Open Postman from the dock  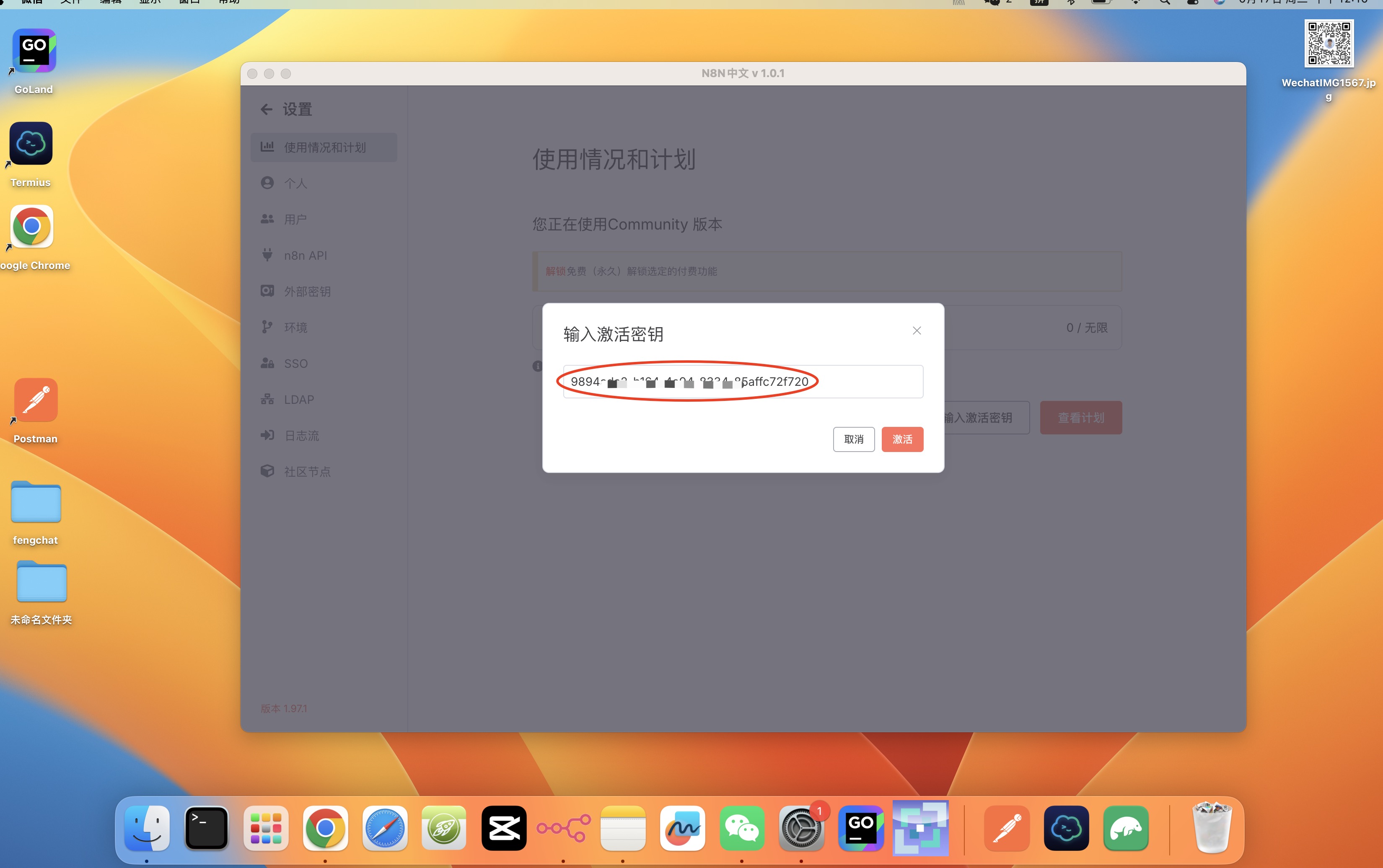point(1007,828)
